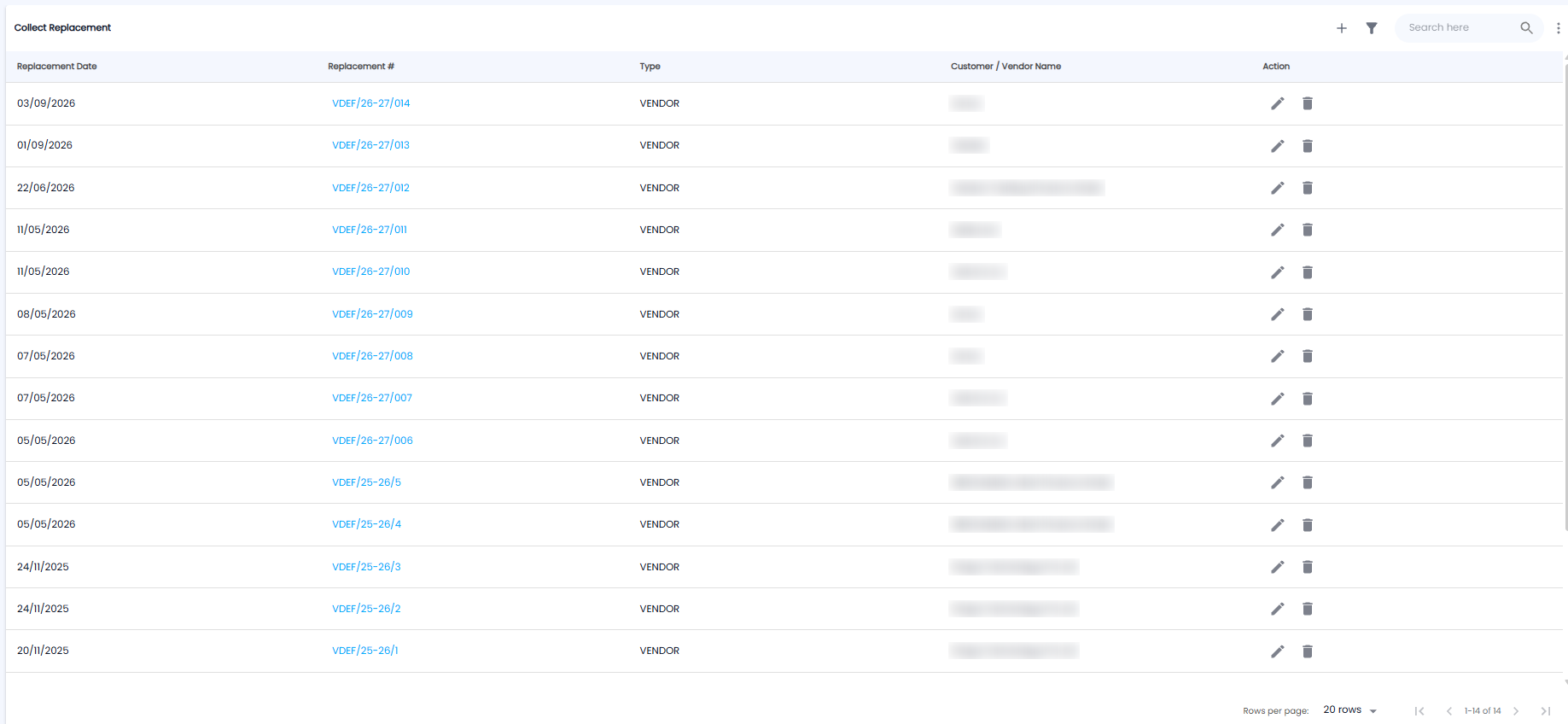Sort by Customer / Vendor Name header
Viewport: 1568px width, 724px height.
coord(1006,67)
